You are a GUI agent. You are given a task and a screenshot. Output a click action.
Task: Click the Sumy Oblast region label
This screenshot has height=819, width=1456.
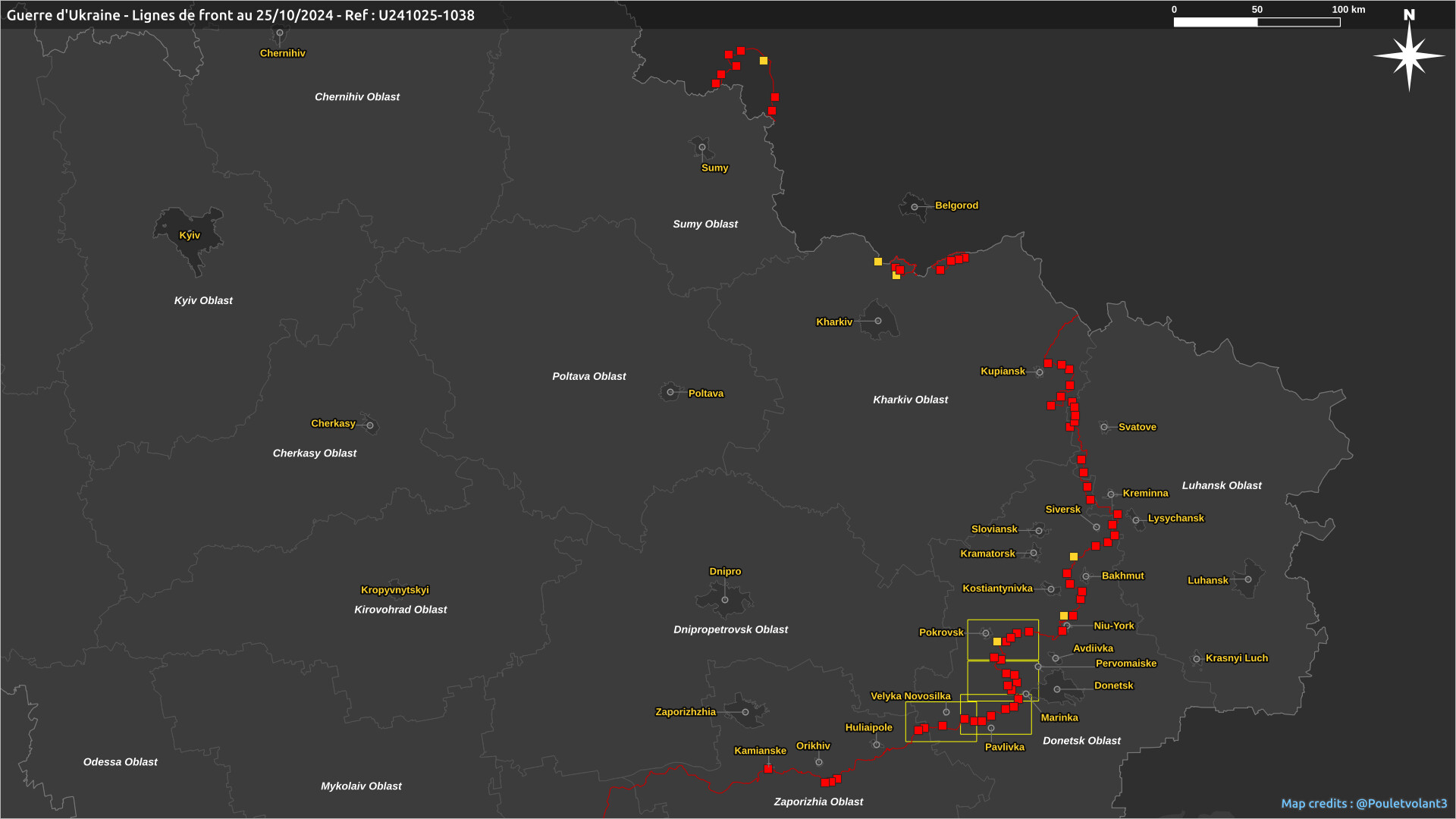704,224
